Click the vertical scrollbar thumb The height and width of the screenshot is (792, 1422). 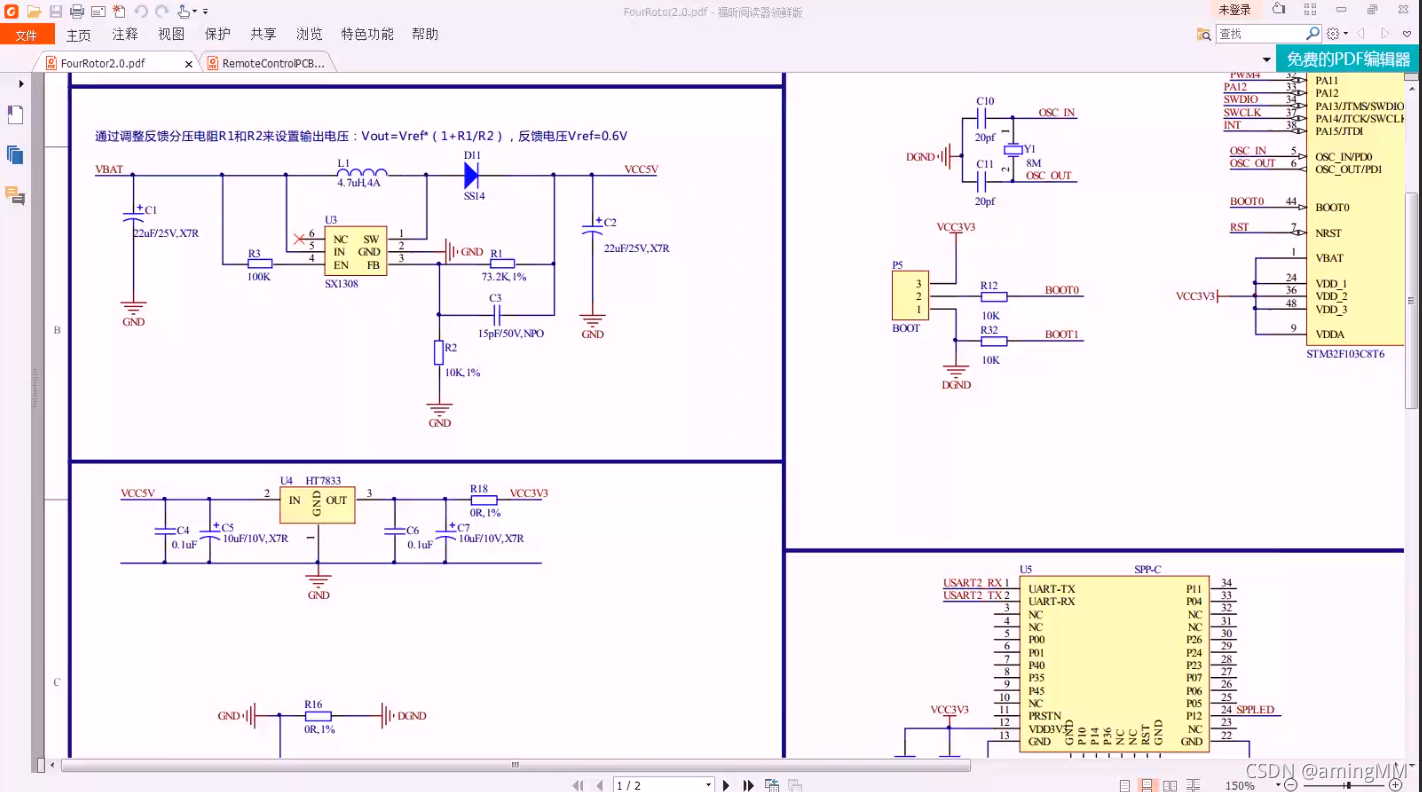(x=1412, y=298)
